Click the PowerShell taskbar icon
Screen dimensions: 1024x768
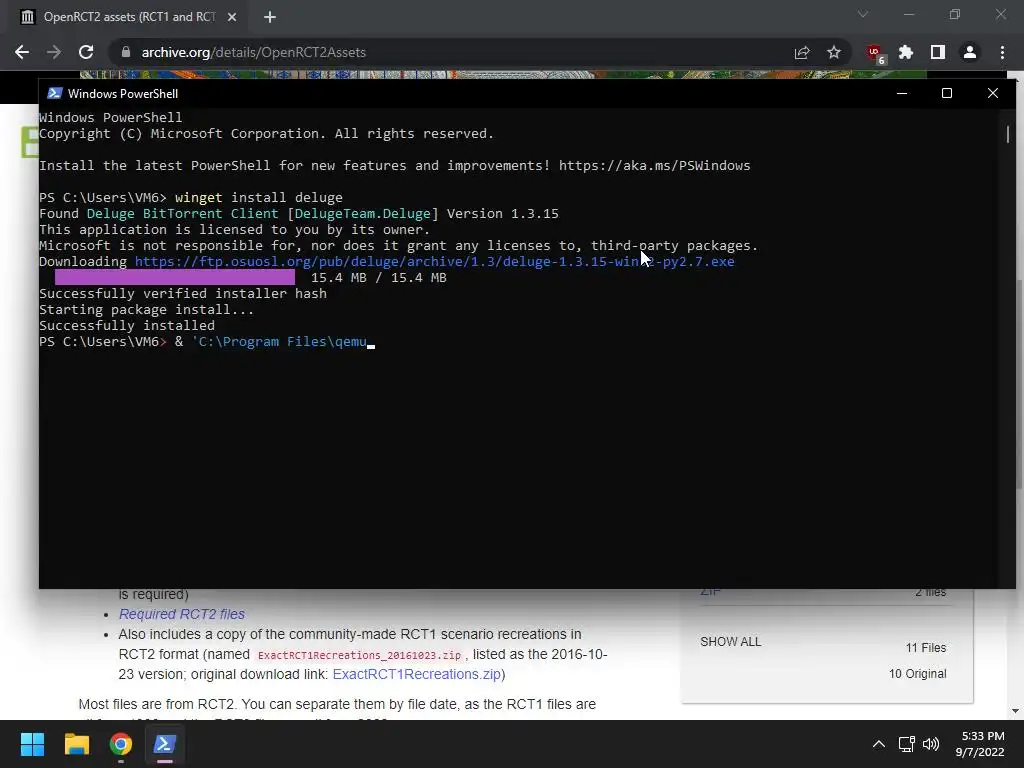[x=164, y=744]
